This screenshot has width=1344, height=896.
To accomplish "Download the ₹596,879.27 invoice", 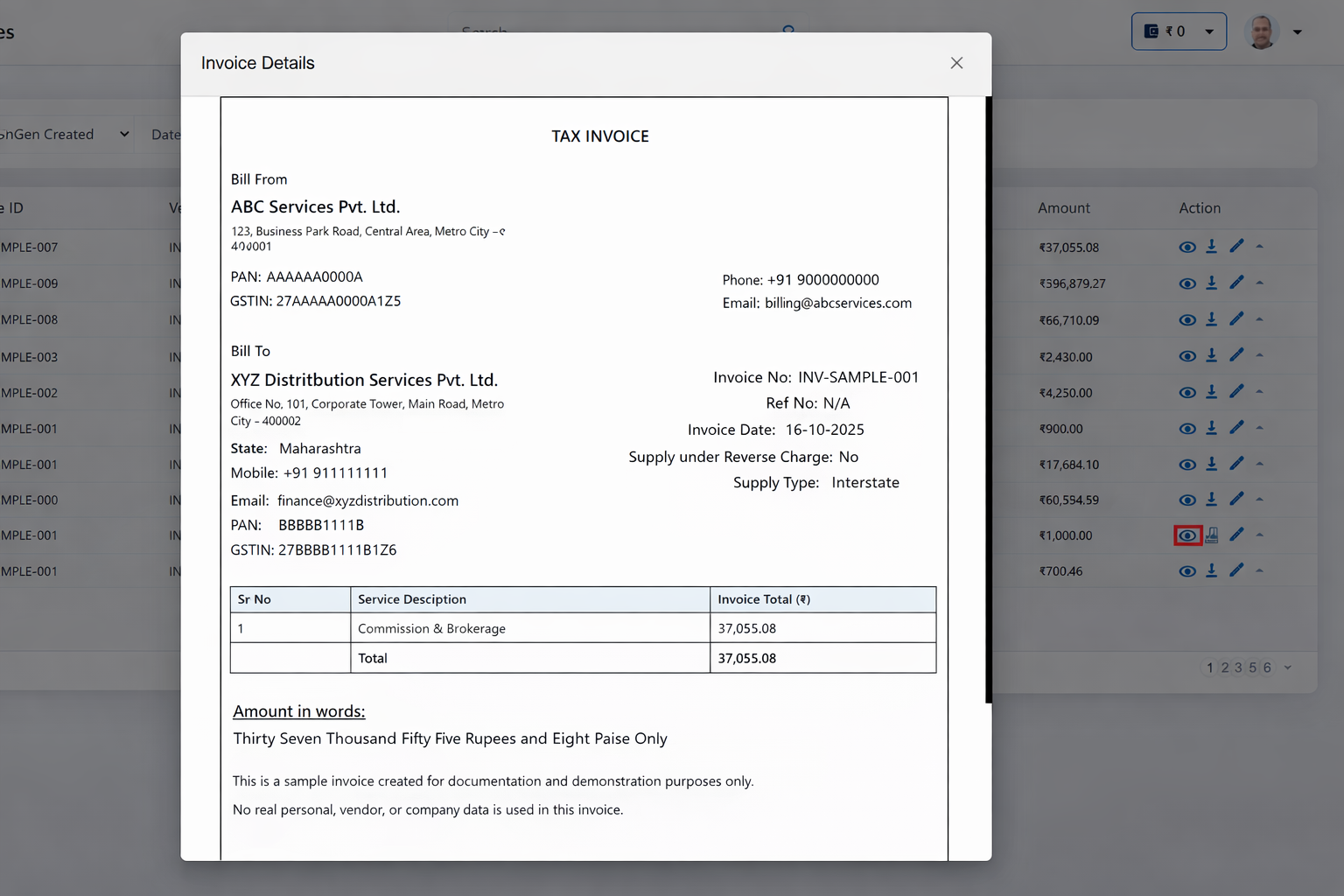I will (1212, 283).
